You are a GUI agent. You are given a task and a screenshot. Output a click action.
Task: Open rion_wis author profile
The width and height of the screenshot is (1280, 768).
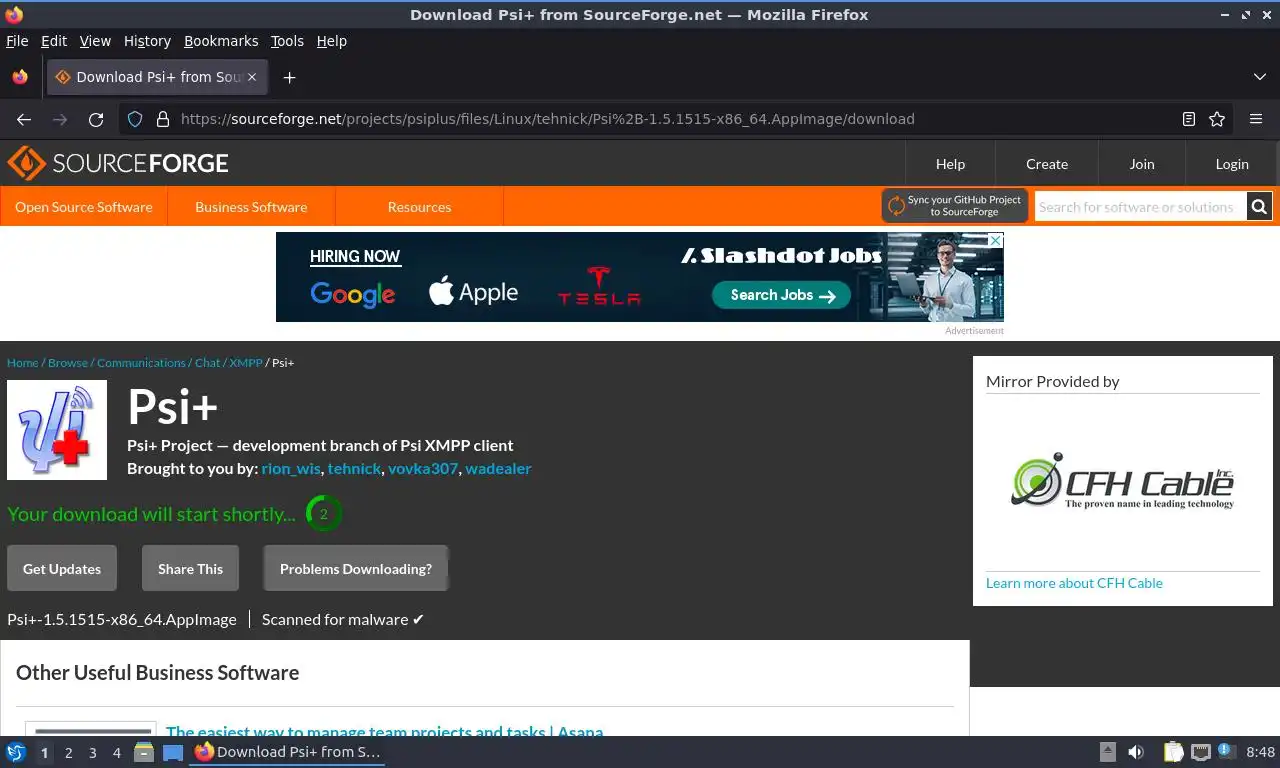291,468
